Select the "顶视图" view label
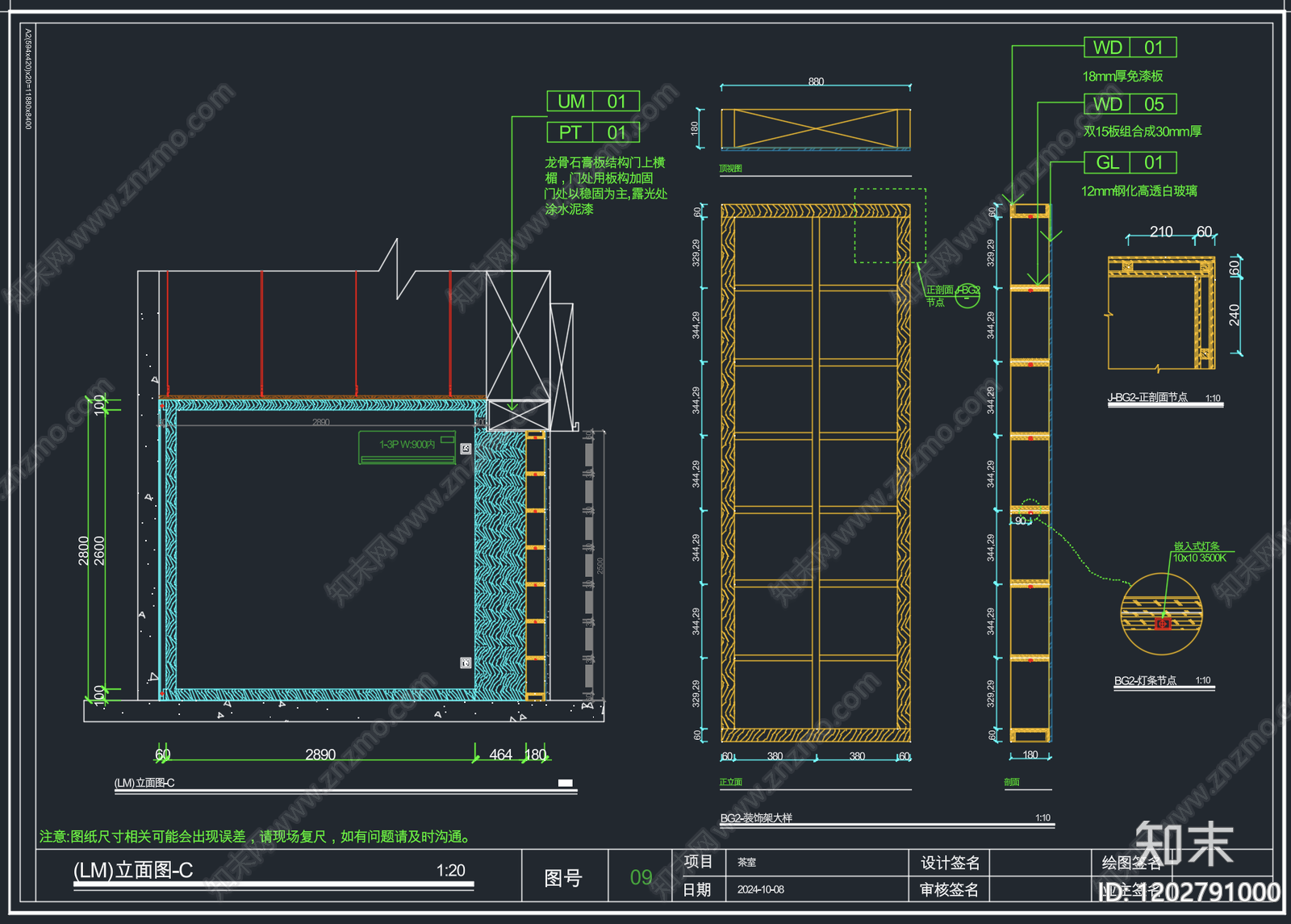 [x=730, y=169]
